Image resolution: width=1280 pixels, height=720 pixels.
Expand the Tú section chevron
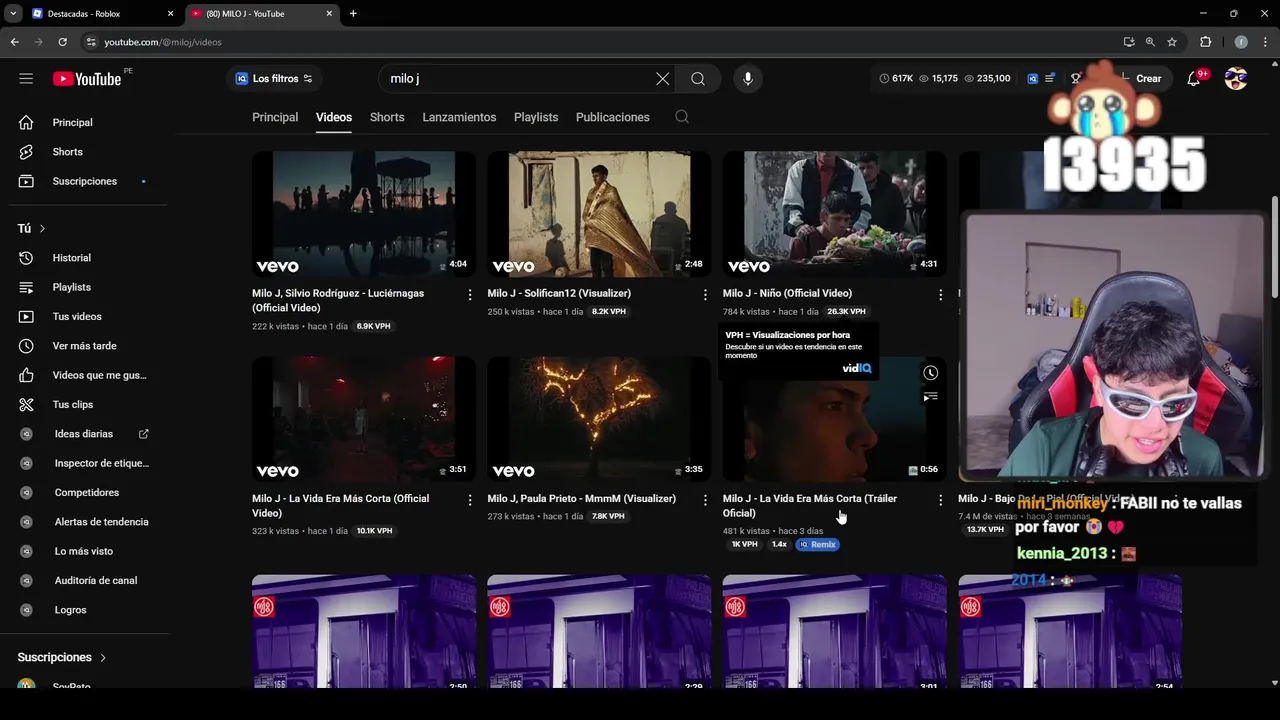coord(42,229)
